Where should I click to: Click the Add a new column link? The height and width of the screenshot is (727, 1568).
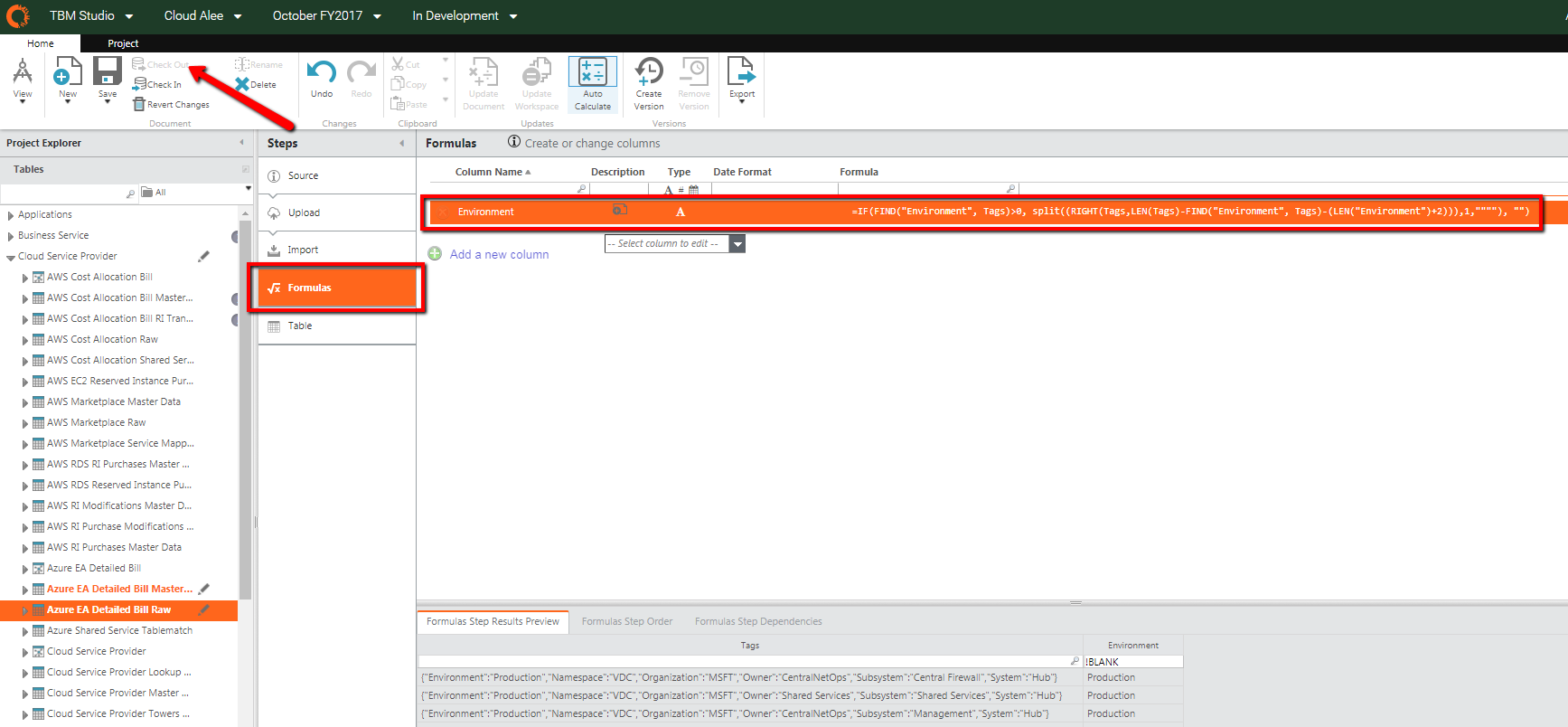(x=499, y=254)
